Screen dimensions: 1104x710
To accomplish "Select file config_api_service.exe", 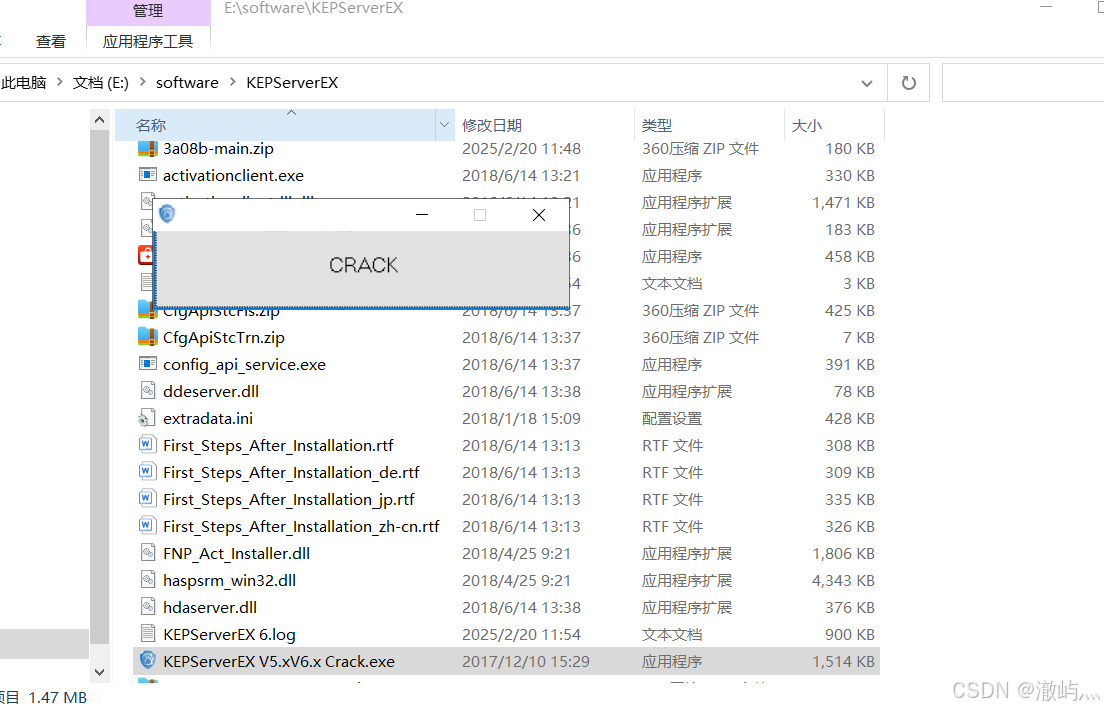I will [x=244, y=364].
